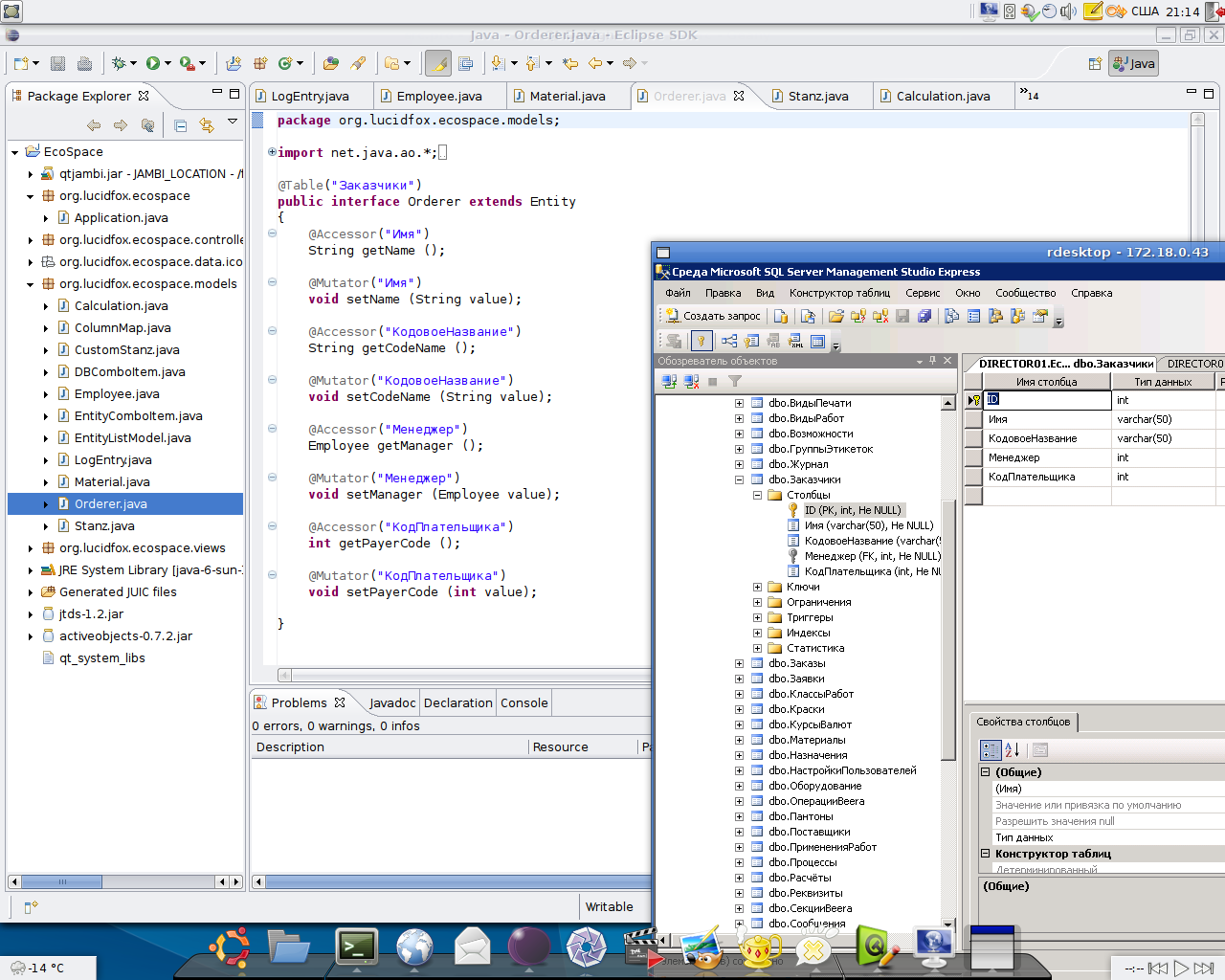Image resolution: width=1225 pixels, height=980 pixels.
Task: Click the green Run button in Eclipse toolbar
Action: 153,63
